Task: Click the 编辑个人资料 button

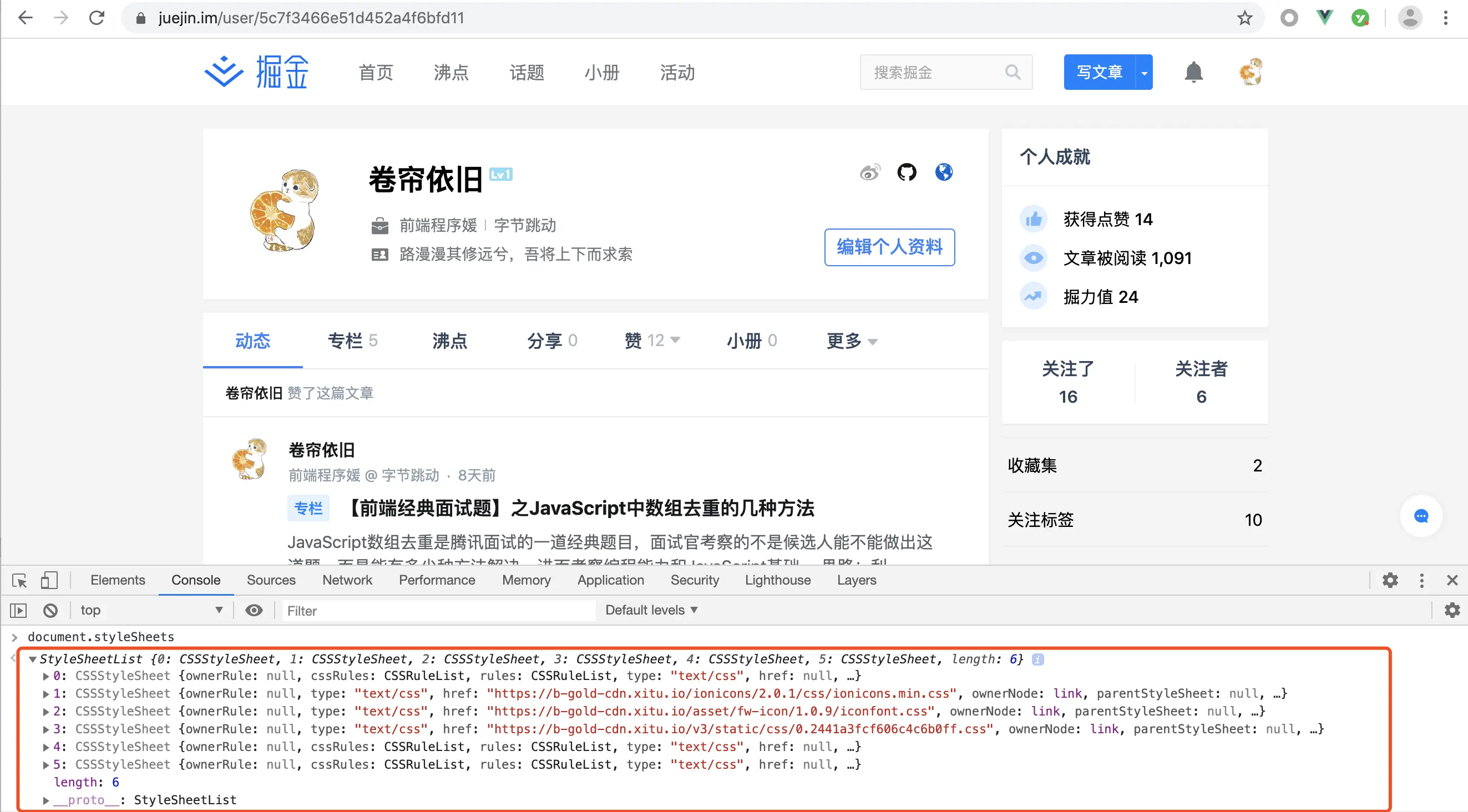Action: [x=889, y=247]
